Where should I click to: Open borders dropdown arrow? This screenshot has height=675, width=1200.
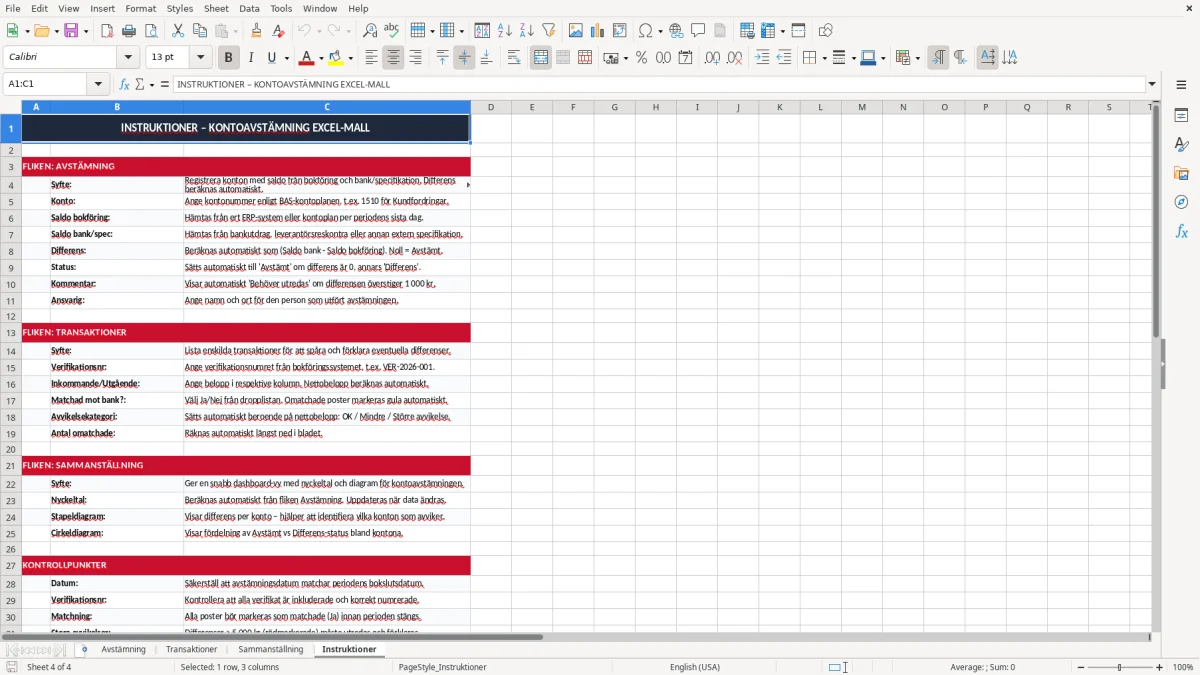click(x=823, y=58)
